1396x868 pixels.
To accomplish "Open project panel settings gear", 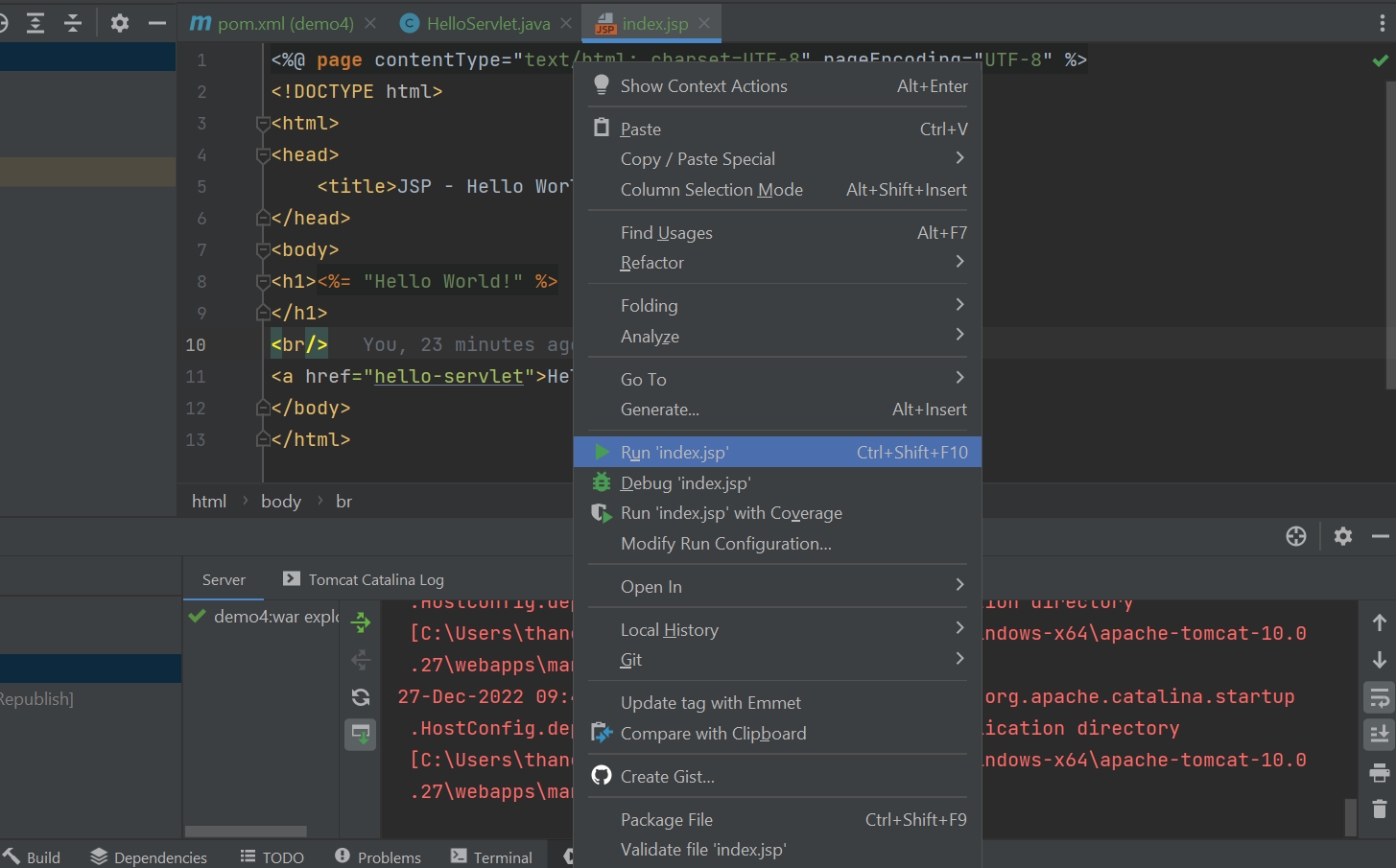I will [120, 23].
